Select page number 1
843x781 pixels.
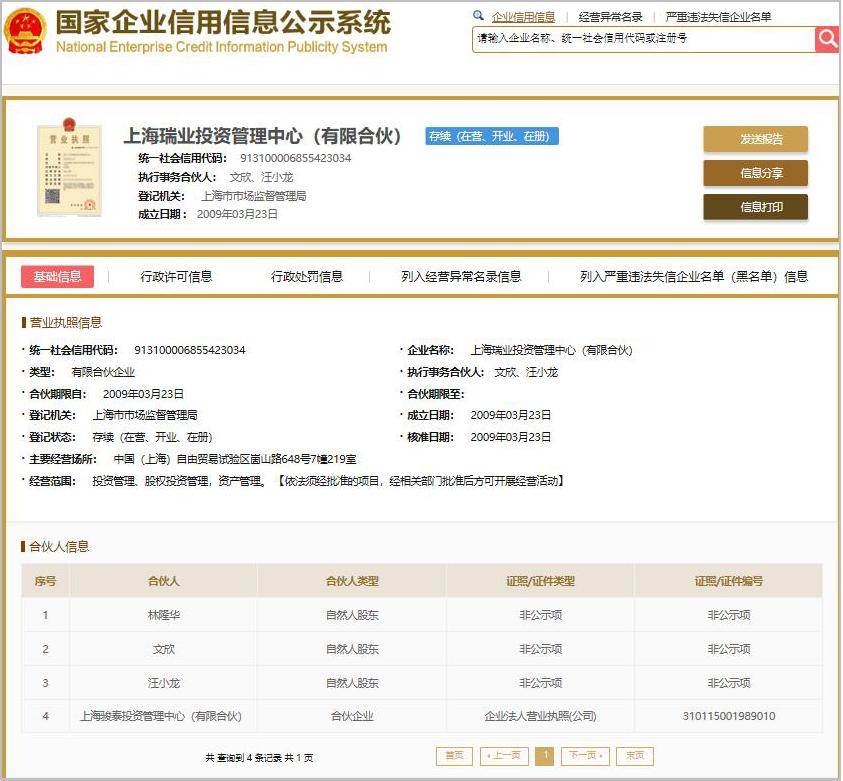click(545, 756)
